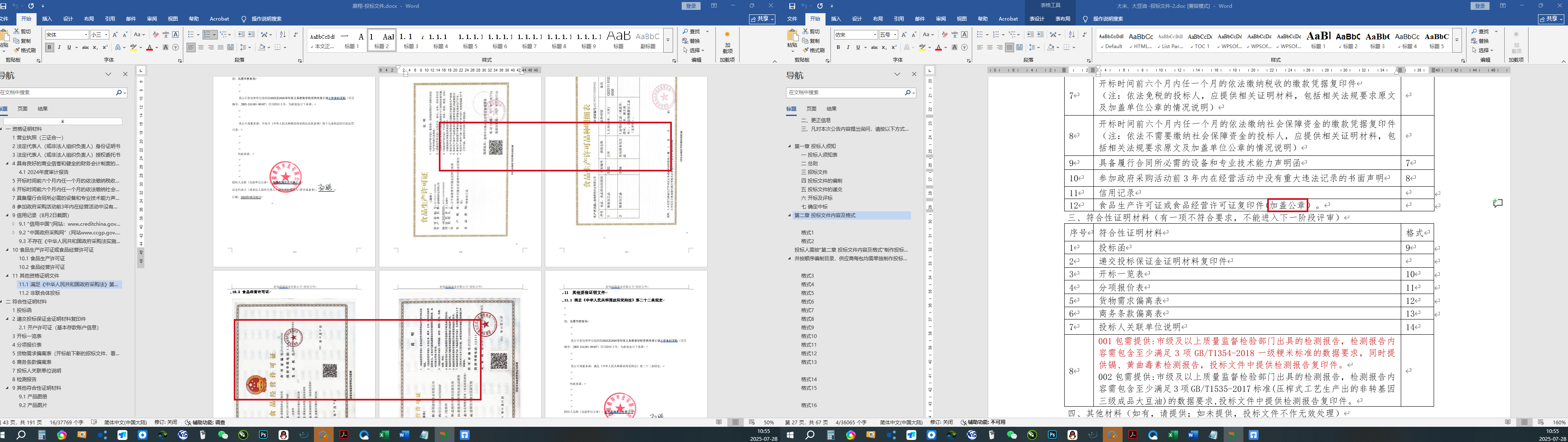
Task: Toggle paragraph marks display in the 鼎翔-投标文件 window
Action: (x=295, y=35)
